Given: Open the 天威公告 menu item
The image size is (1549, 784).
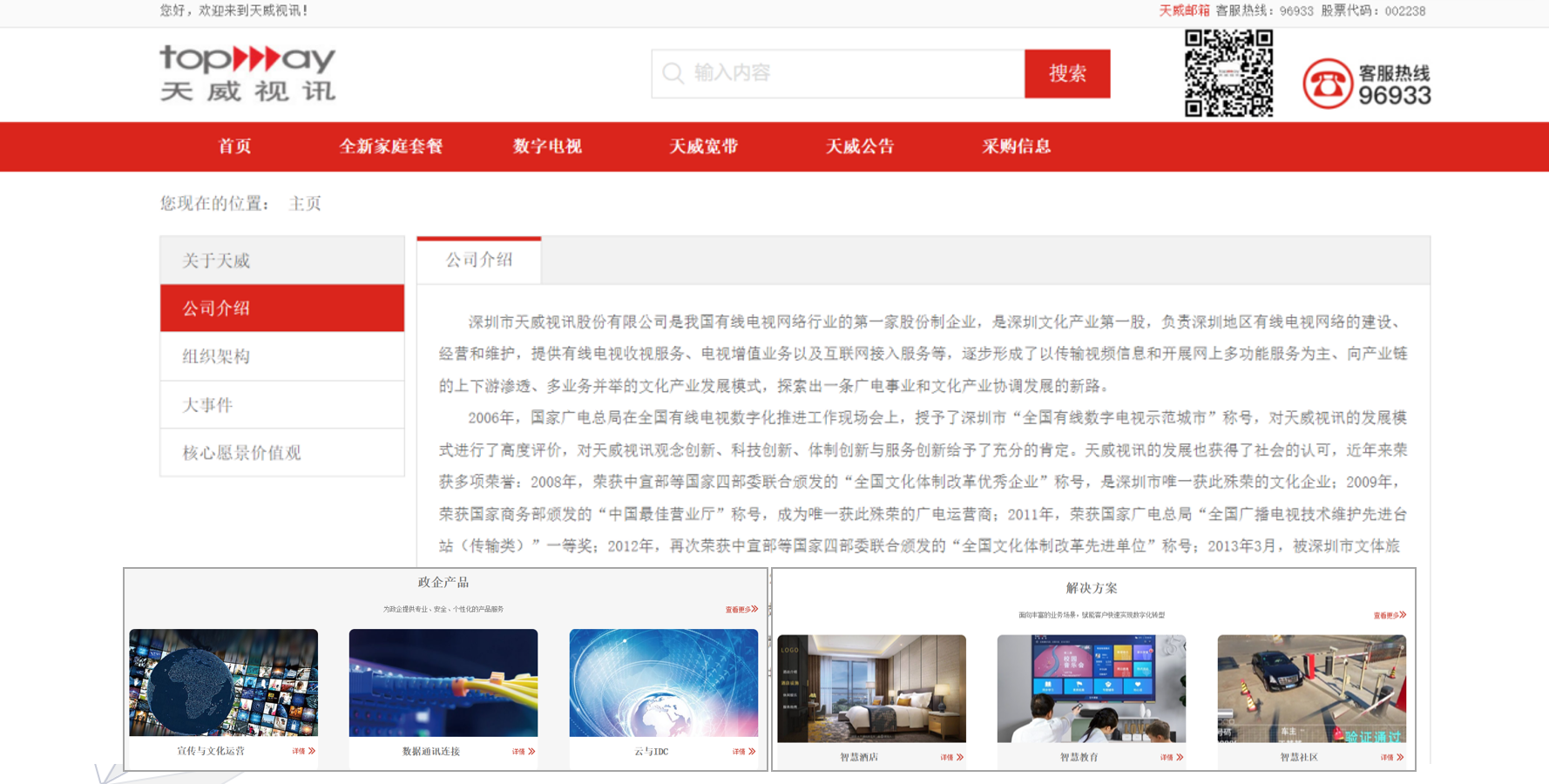Looking at the screenshot, I should [860, 146].
